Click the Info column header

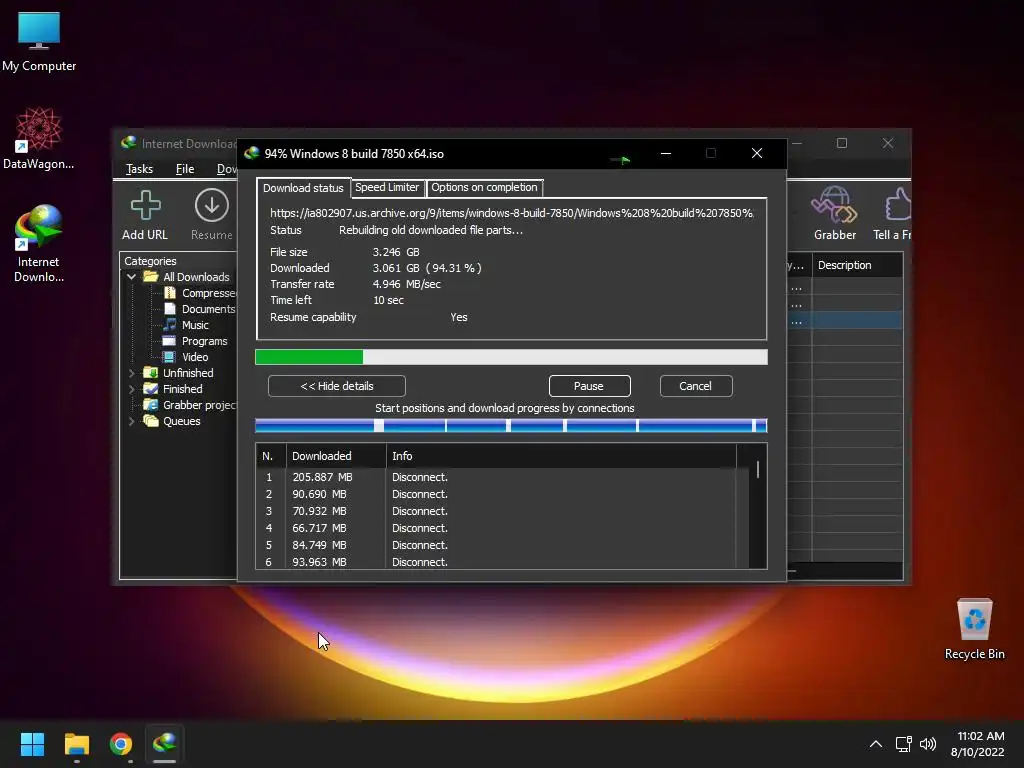click(561, 456)
